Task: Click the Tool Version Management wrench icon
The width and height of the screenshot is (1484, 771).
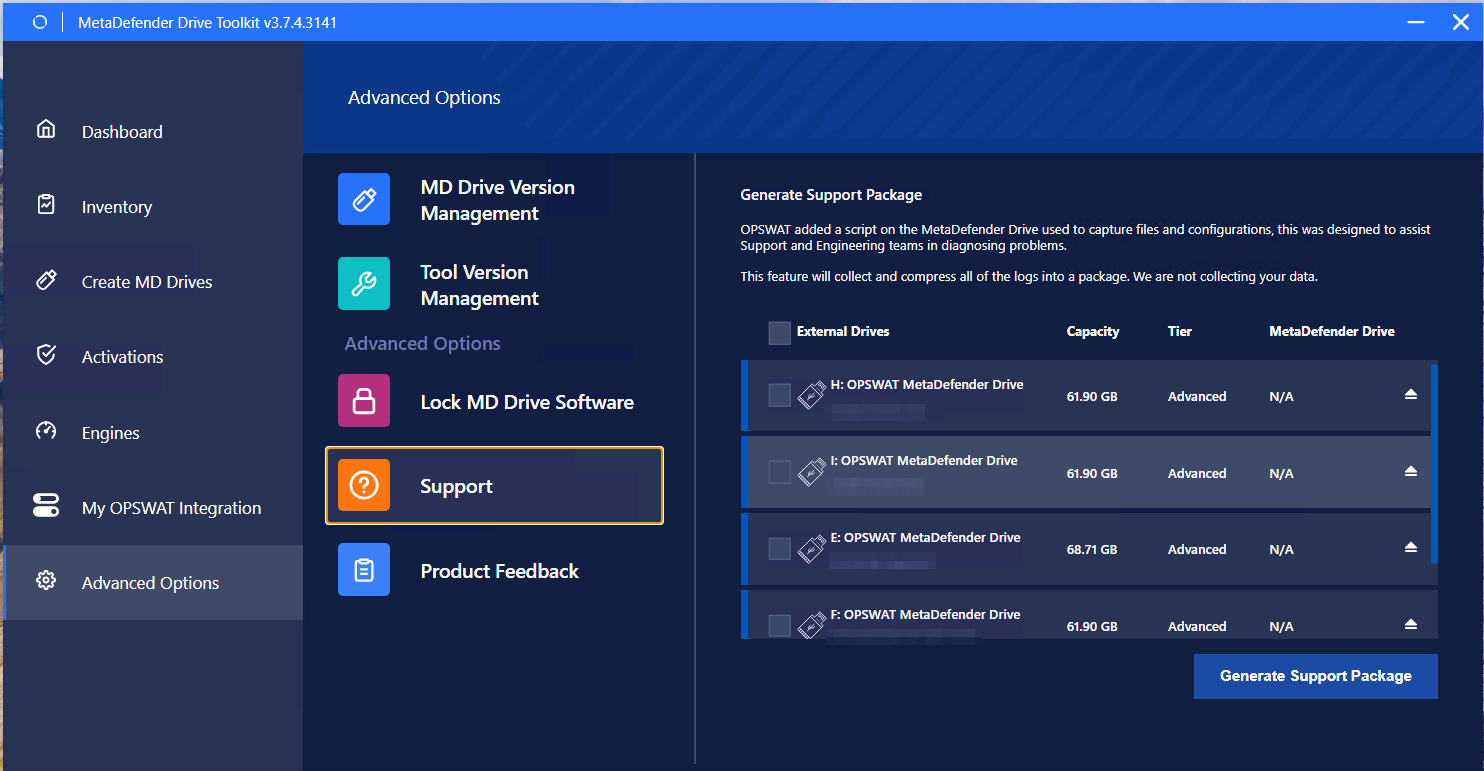Action: [364, 284]
